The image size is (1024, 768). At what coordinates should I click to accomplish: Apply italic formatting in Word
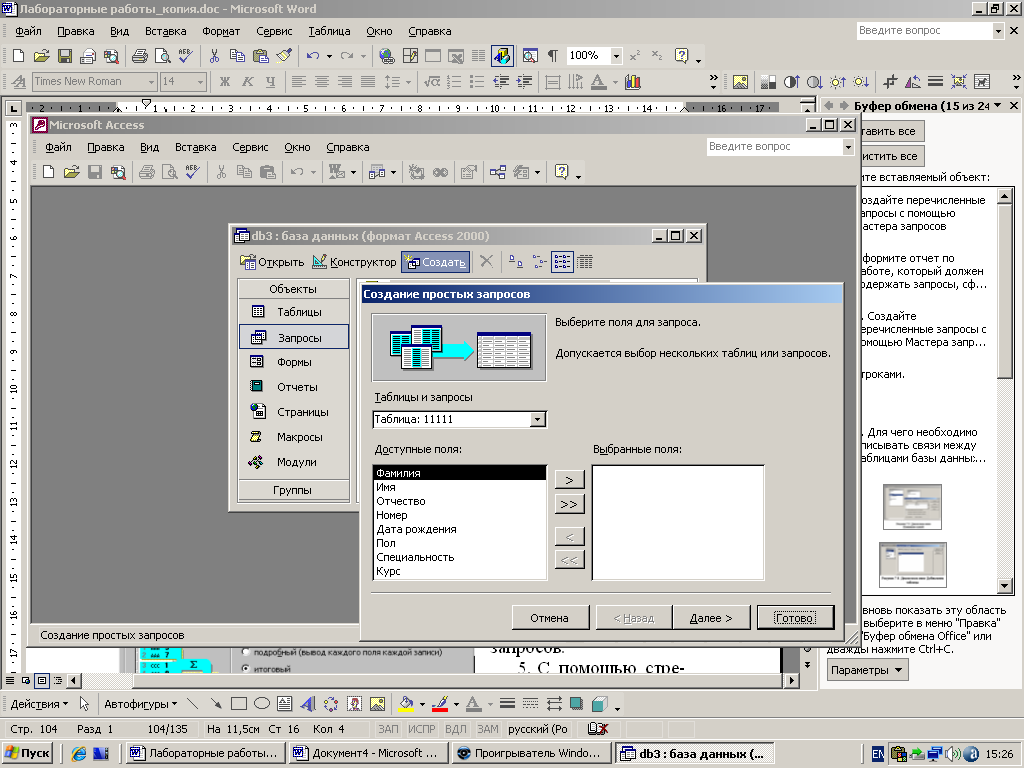click(x=248, y=82)
